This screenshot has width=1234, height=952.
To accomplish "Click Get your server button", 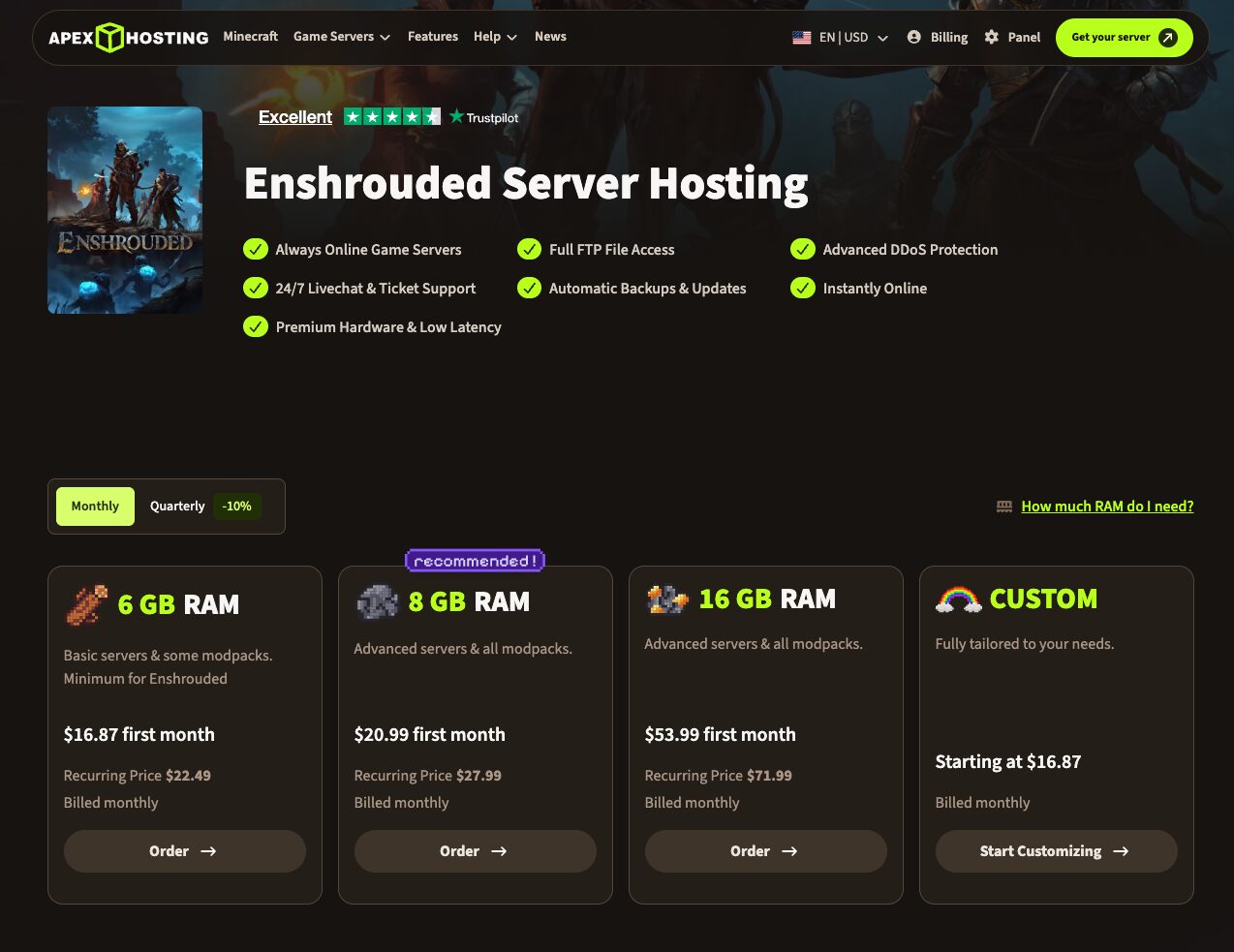I will (x=1125, y=38).
